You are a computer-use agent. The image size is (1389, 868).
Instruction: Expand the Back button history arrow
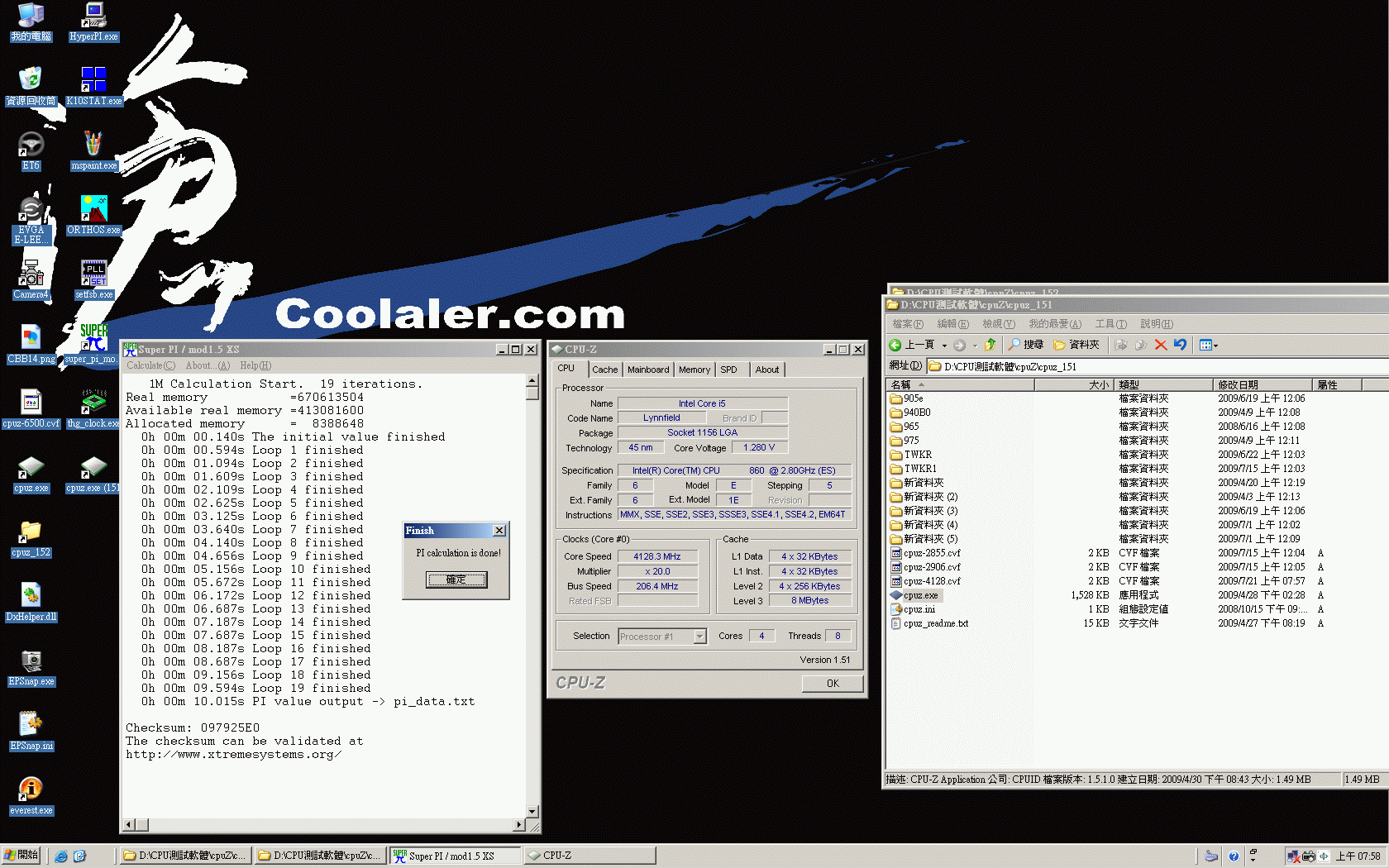tap(944, 346)
